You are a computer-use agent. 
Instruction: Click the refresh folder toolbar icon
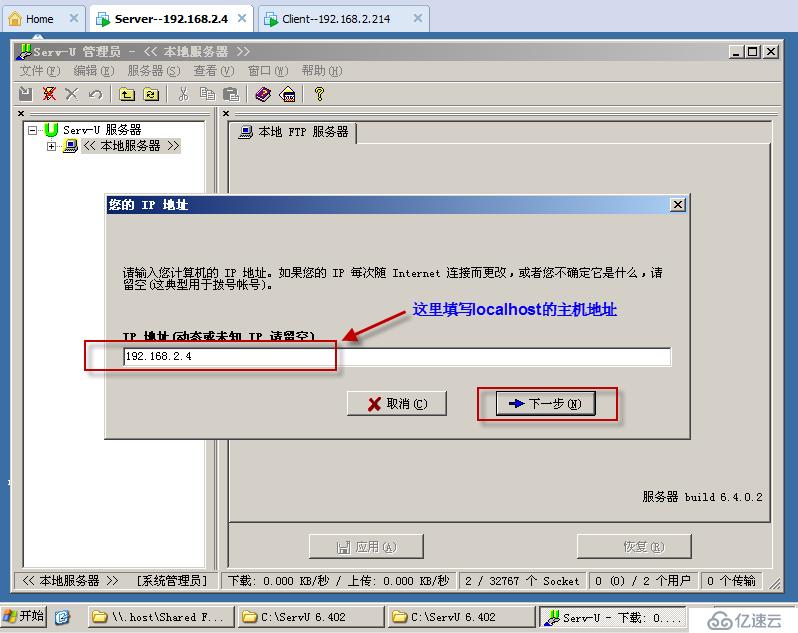pyautogui.click(x=151, y=94)
